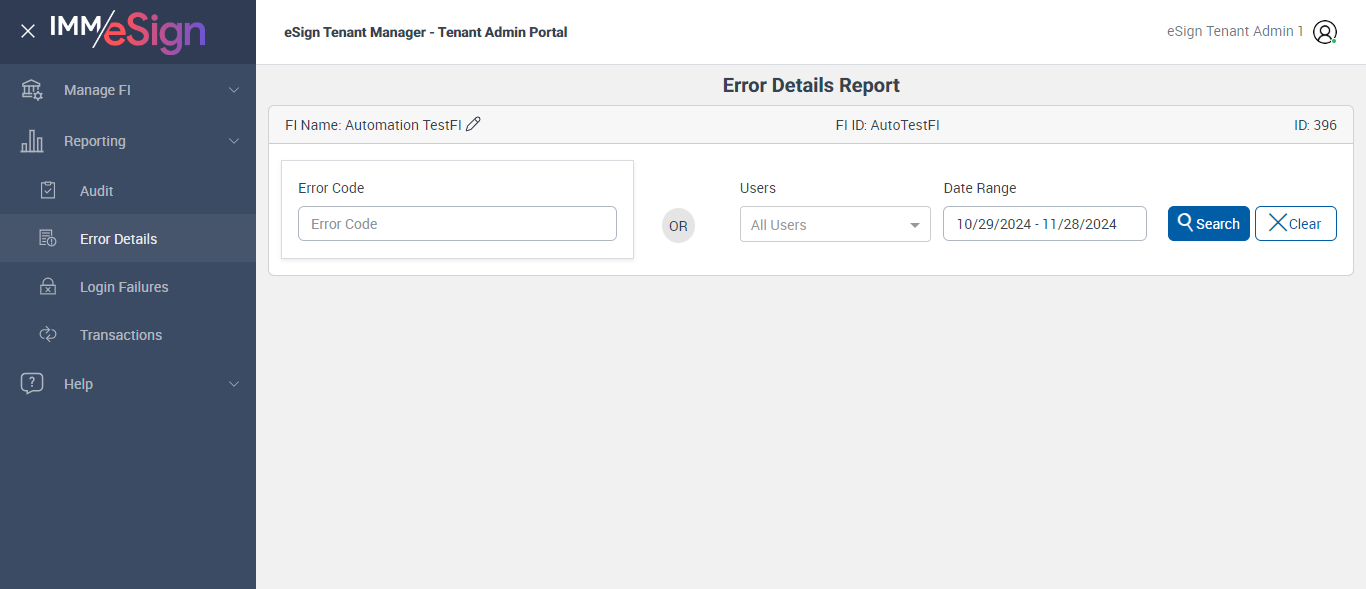The image size is (1366, 589).
Task: Open the user profile avatar icon
Action: pos(1325,32)
